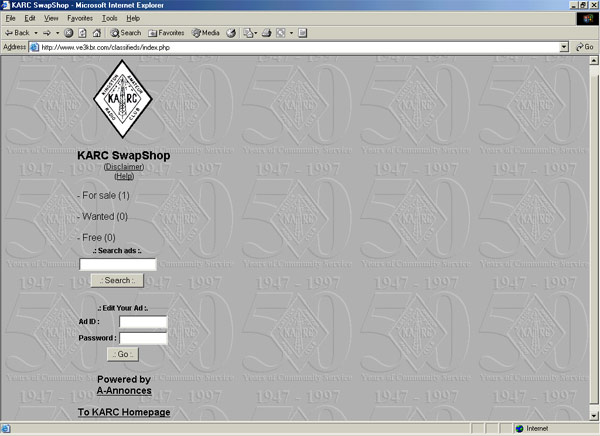Open the File menu
600x436 pixels.
[x=10, y=18]
